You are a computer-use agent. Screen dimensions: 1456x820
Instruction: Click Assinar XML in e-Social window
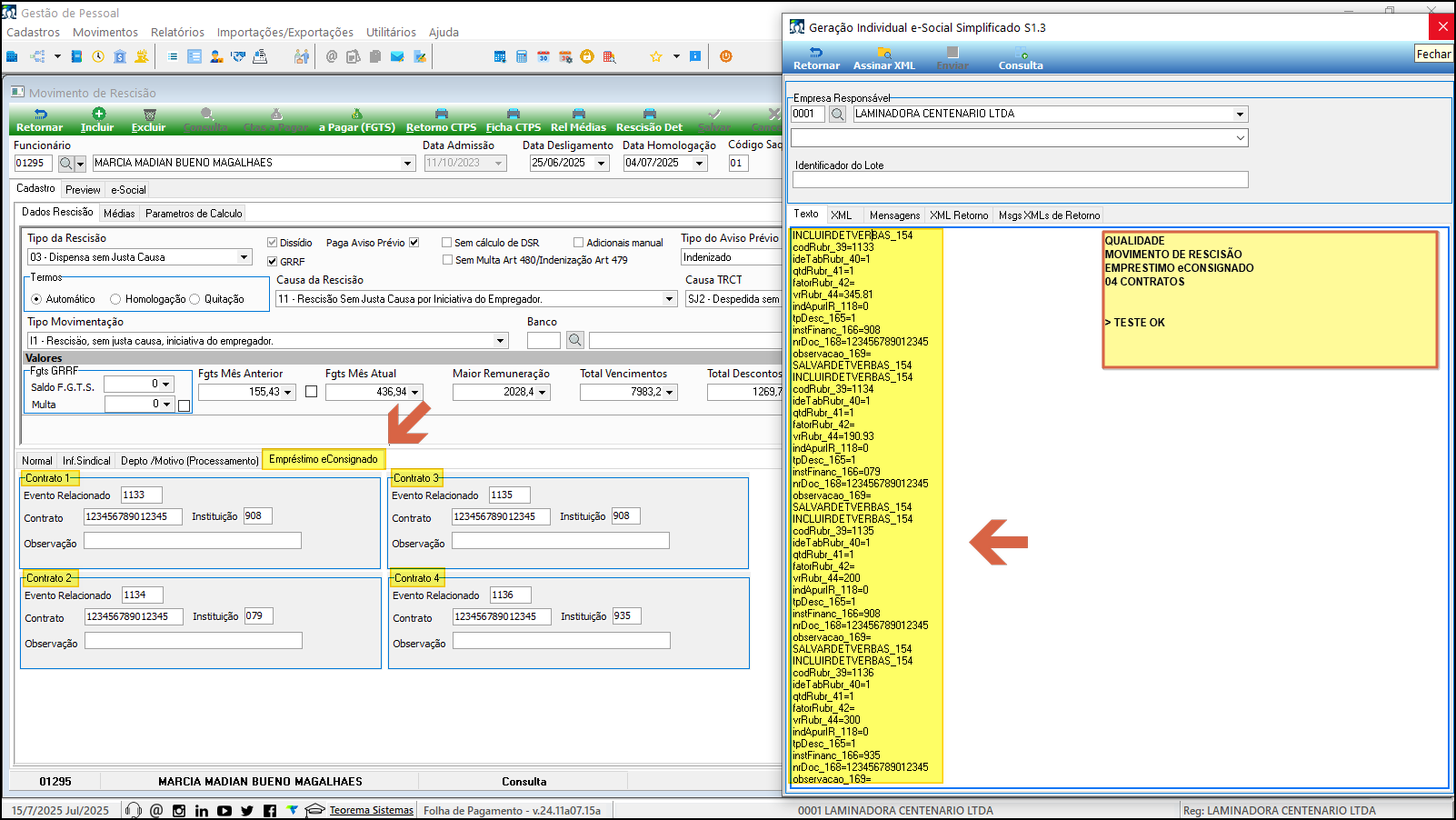pos(883,58)
